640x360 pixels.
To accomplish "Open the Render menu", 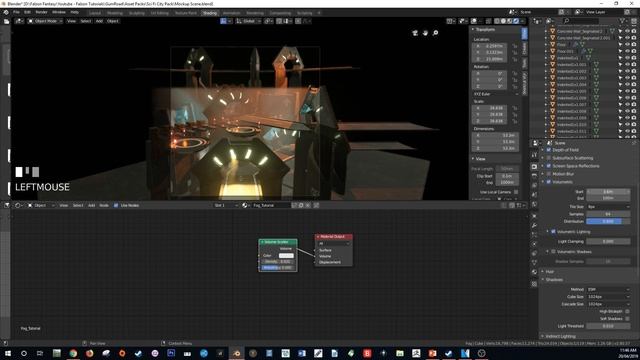I will tap(41, 12).
